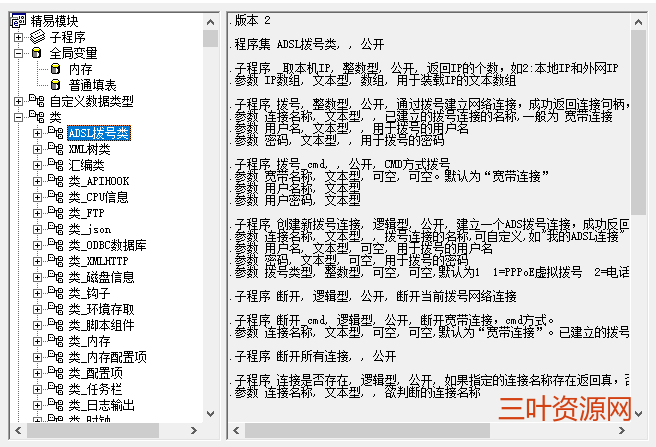The height and width of the screenshot is (447, 656).
Task: Click the class icon beside 类_FTP
Action: [56, 213]
